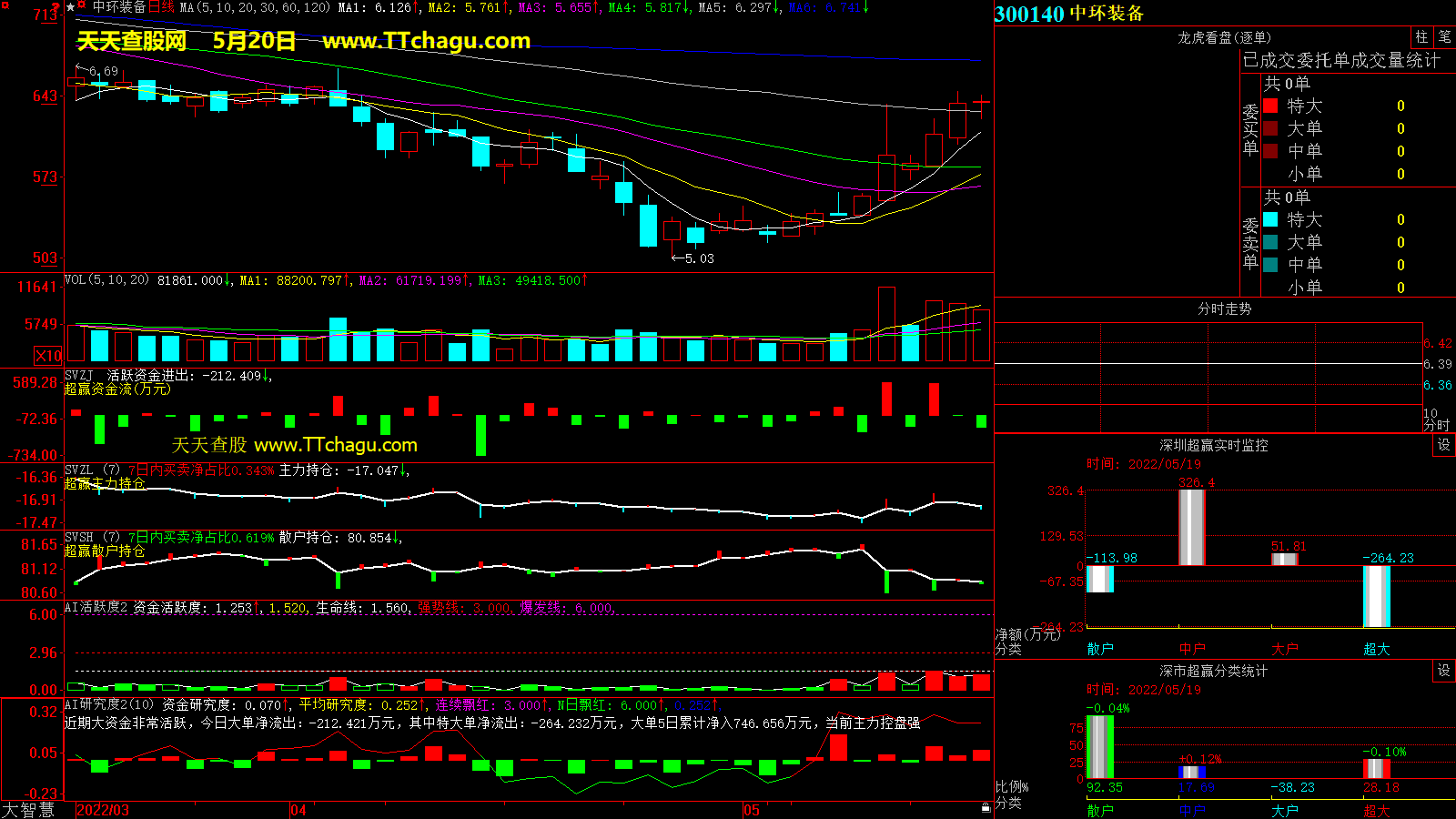
Task: Click the X10 volume scale marker
Action: click(48, 356)
